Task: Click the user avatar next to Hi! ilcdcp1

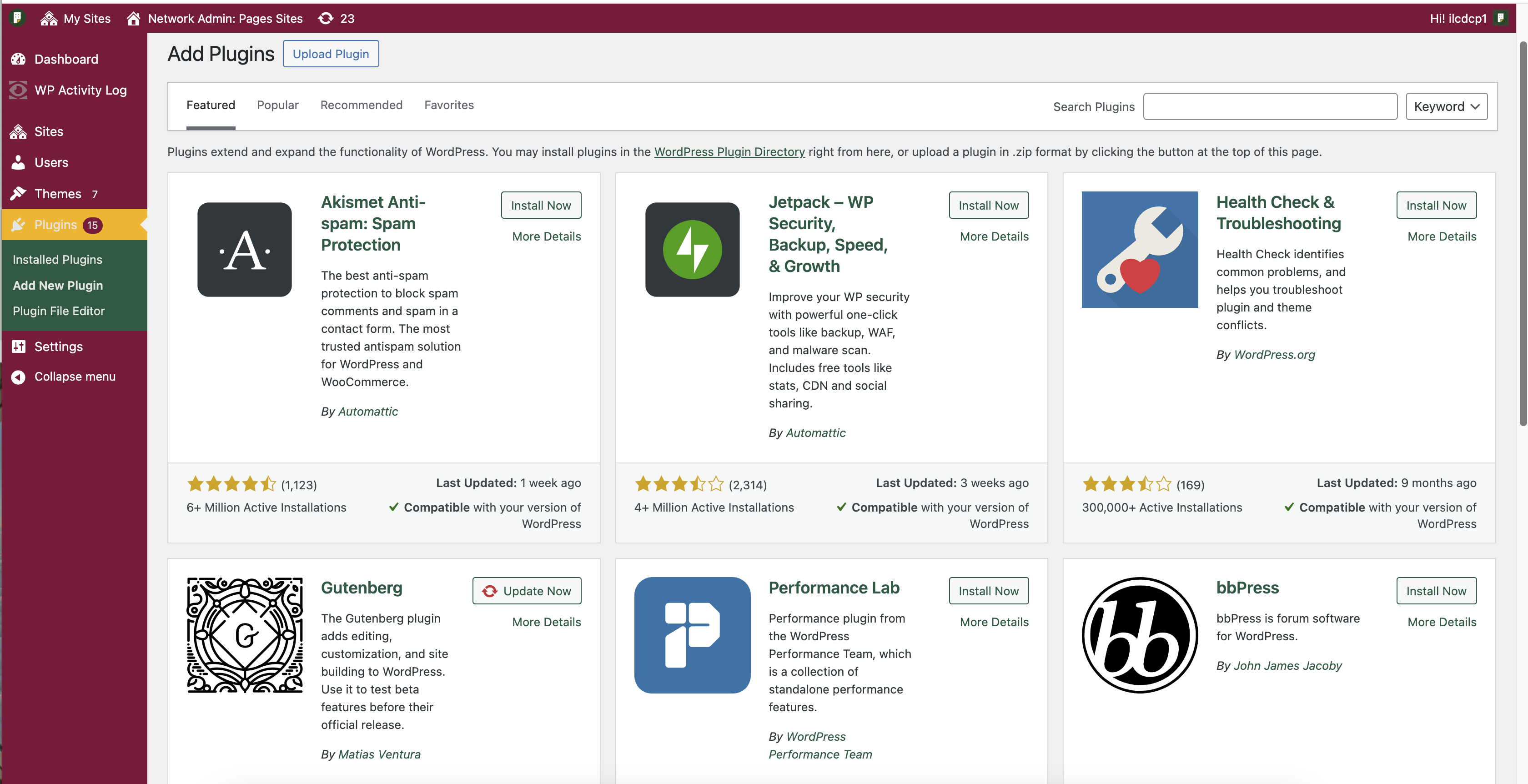Action: [1500, 18]
